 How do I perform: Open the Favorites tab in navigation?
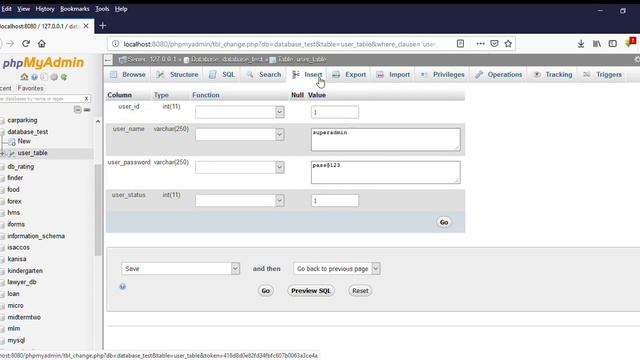(31, 88)
